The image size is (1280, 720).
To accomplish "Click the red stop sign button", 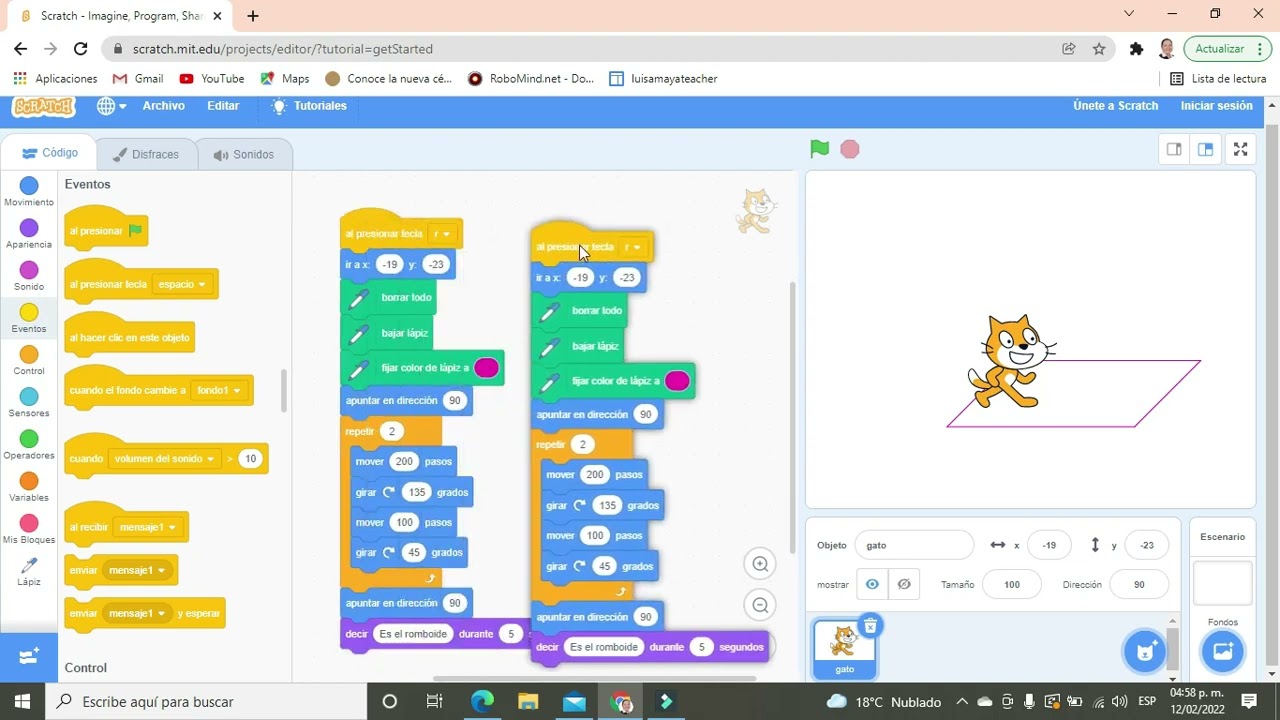I will pyautogui.click(x=850, y=149).
